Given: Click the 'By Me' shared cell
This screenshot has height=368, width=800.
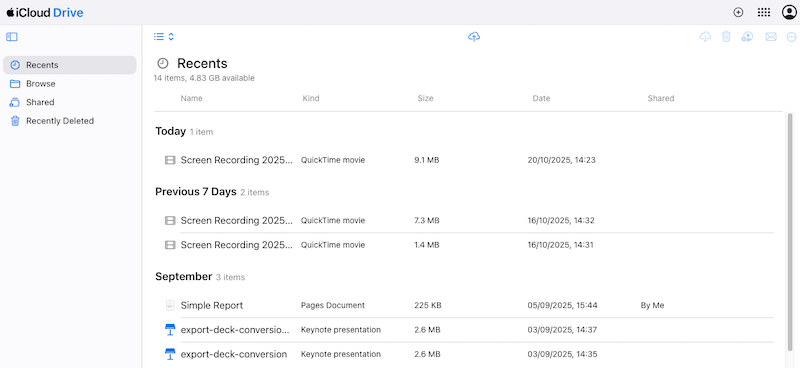Looking at the screenshot, I should pos(653,305).
